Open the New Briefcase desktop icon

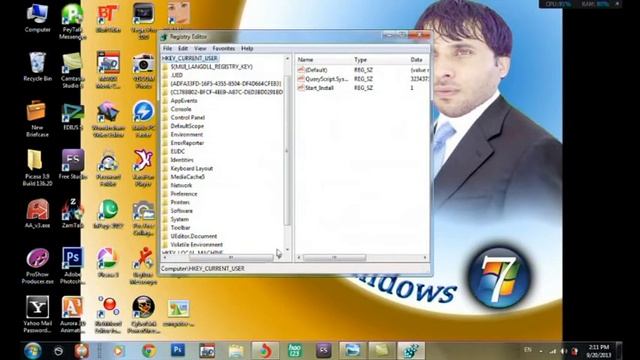(37, 118)
